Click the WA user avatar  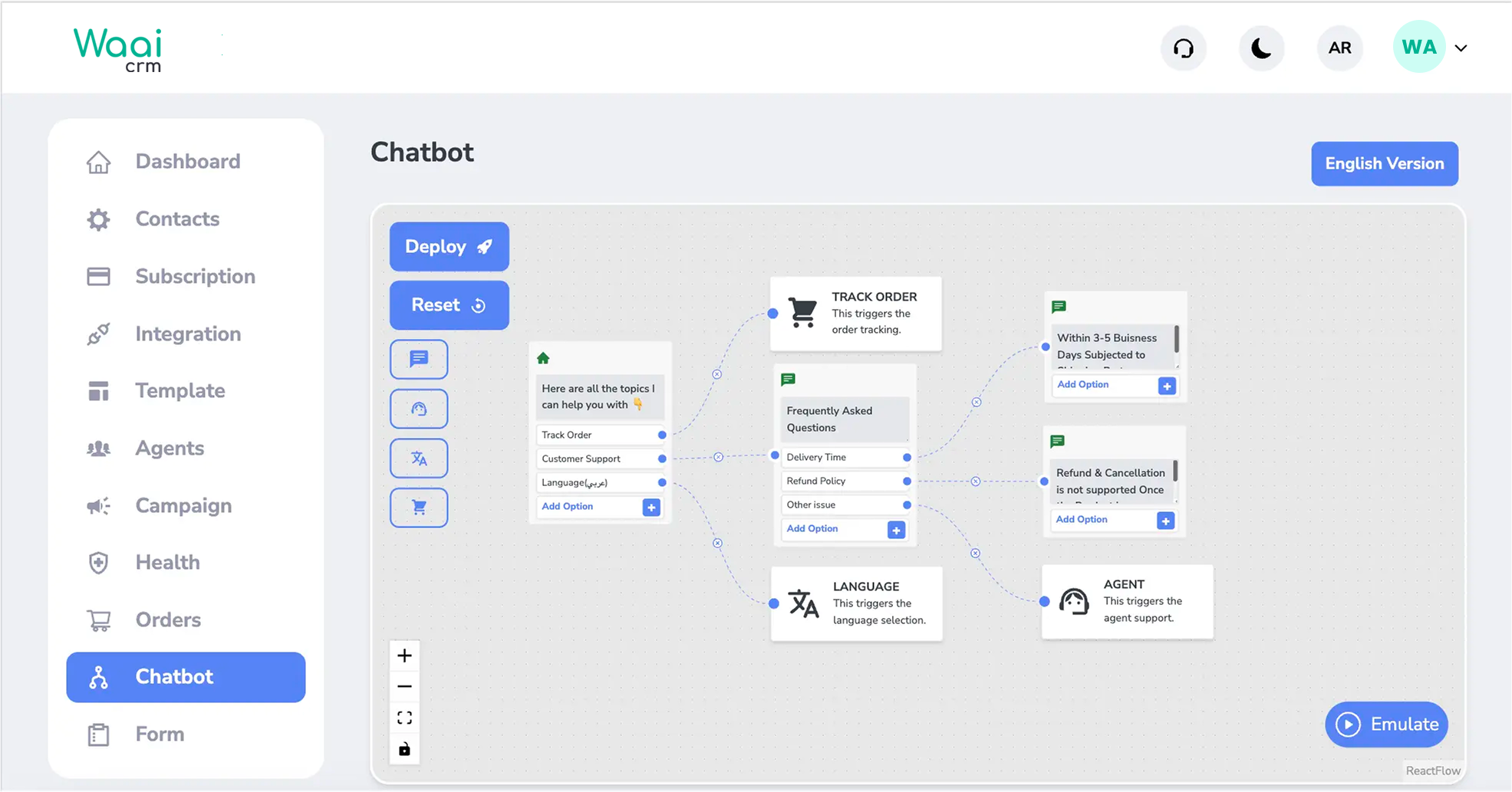[x=1418, y=48]
